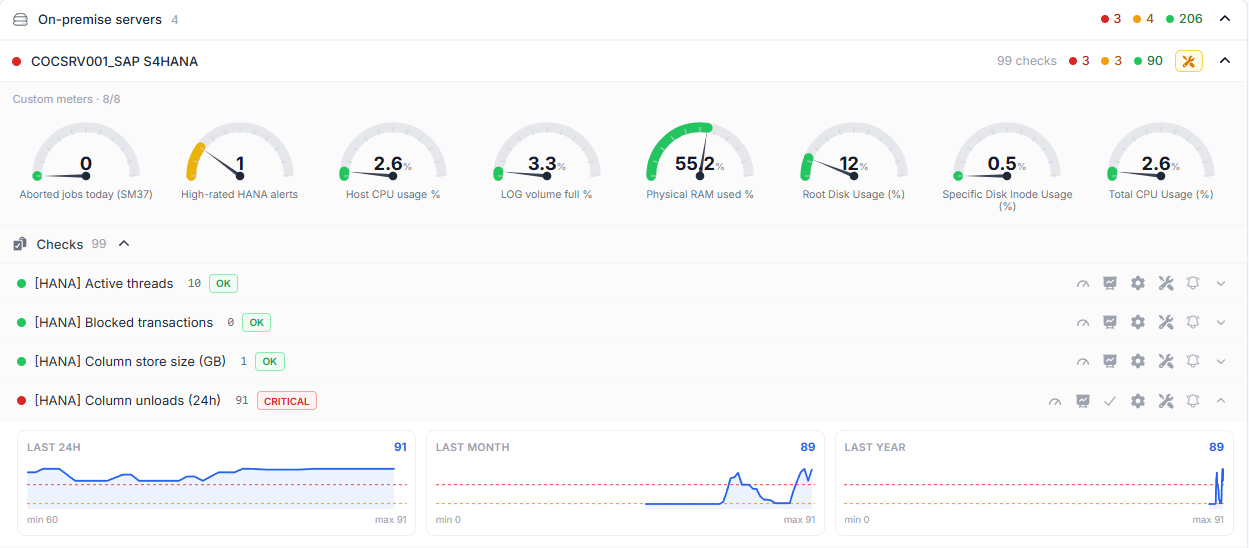The image size is (1249, 548).
Task: Open the LAST MONTH trend chart
Action: (x=626, y=483)
